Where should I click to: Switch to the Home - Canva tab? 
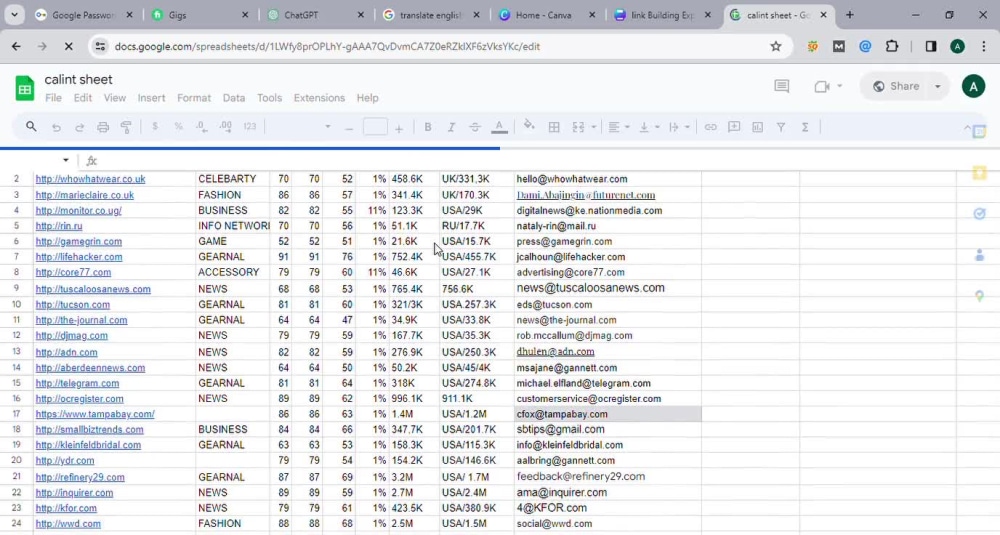[x=546, y=15]
